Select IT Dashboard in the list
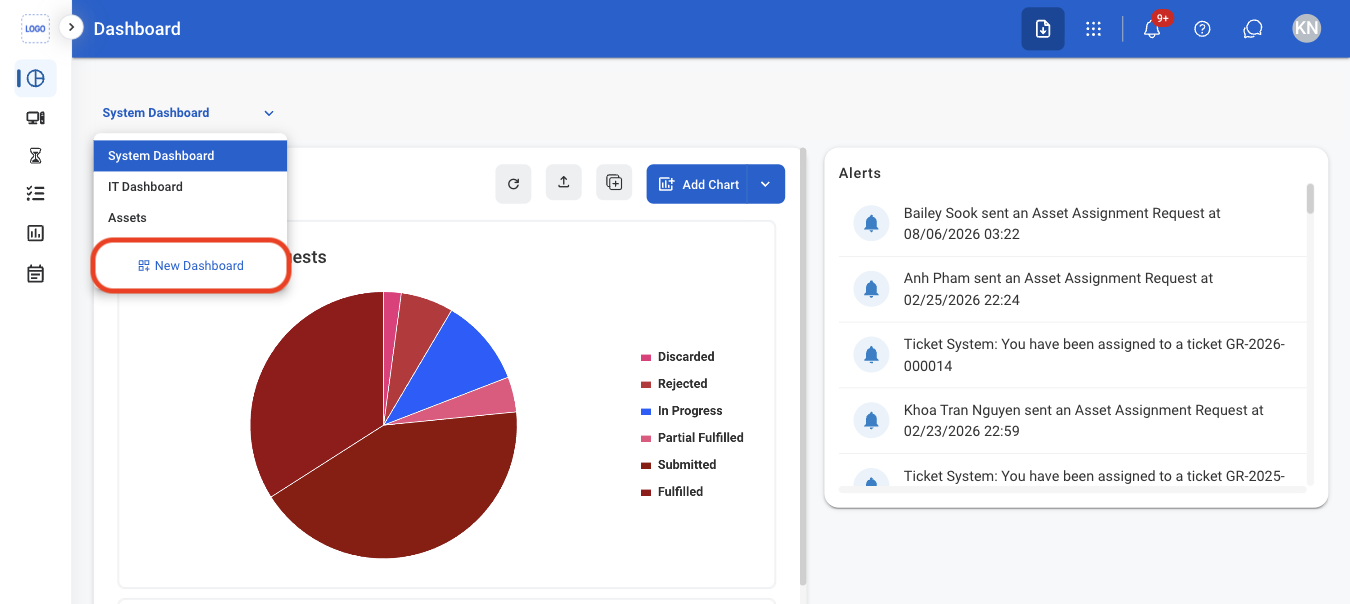The height and width of the screenshot is (604, 1350). [190, 187]
